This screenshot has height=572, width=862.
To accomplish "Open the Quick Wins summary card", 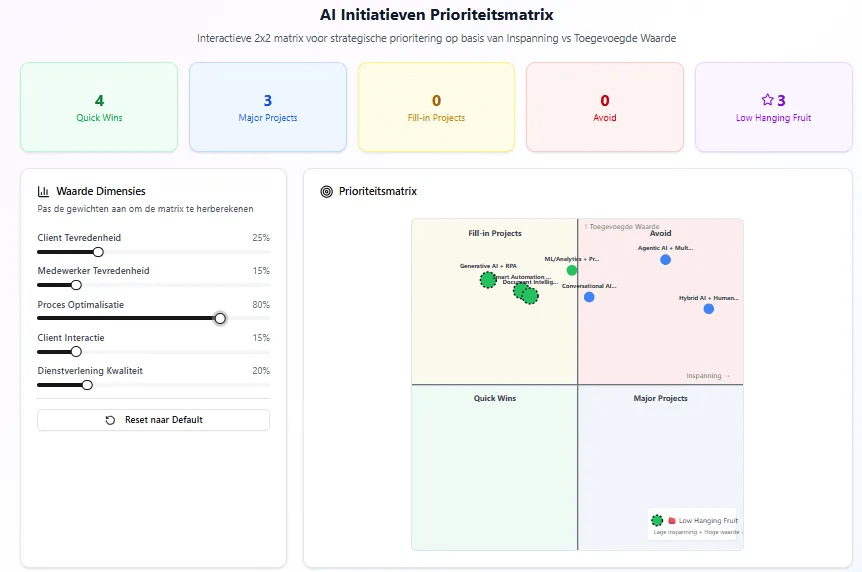I will [99, 107].
